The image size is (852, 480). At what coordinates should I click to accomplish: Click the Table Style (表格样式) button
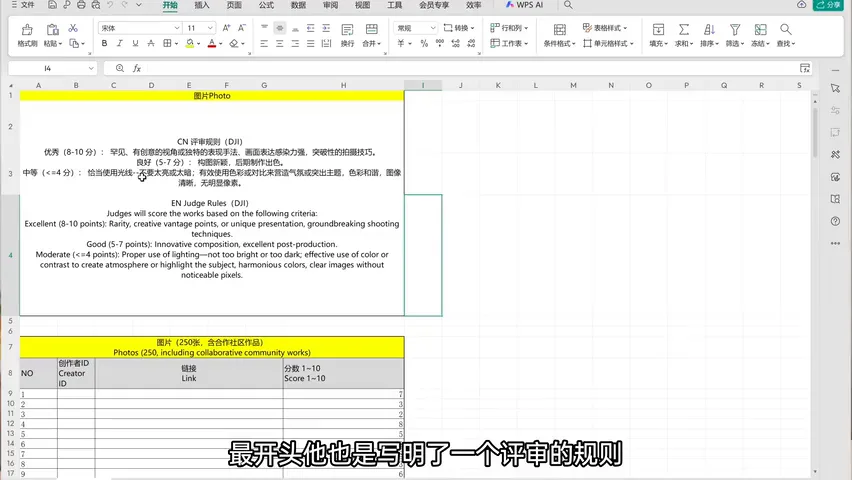[605, 28]
